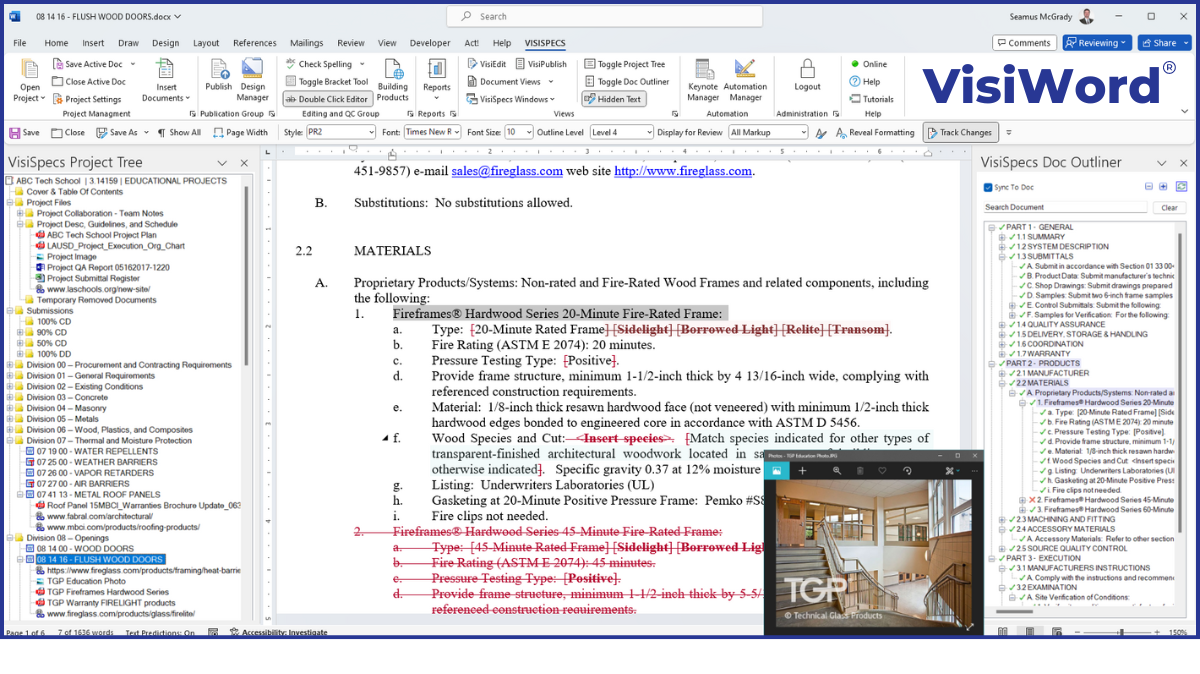This screenshot has width=1200, height=674.
Task: Switch to the VISISPECS ribbon tab
Action: [544, 43]
